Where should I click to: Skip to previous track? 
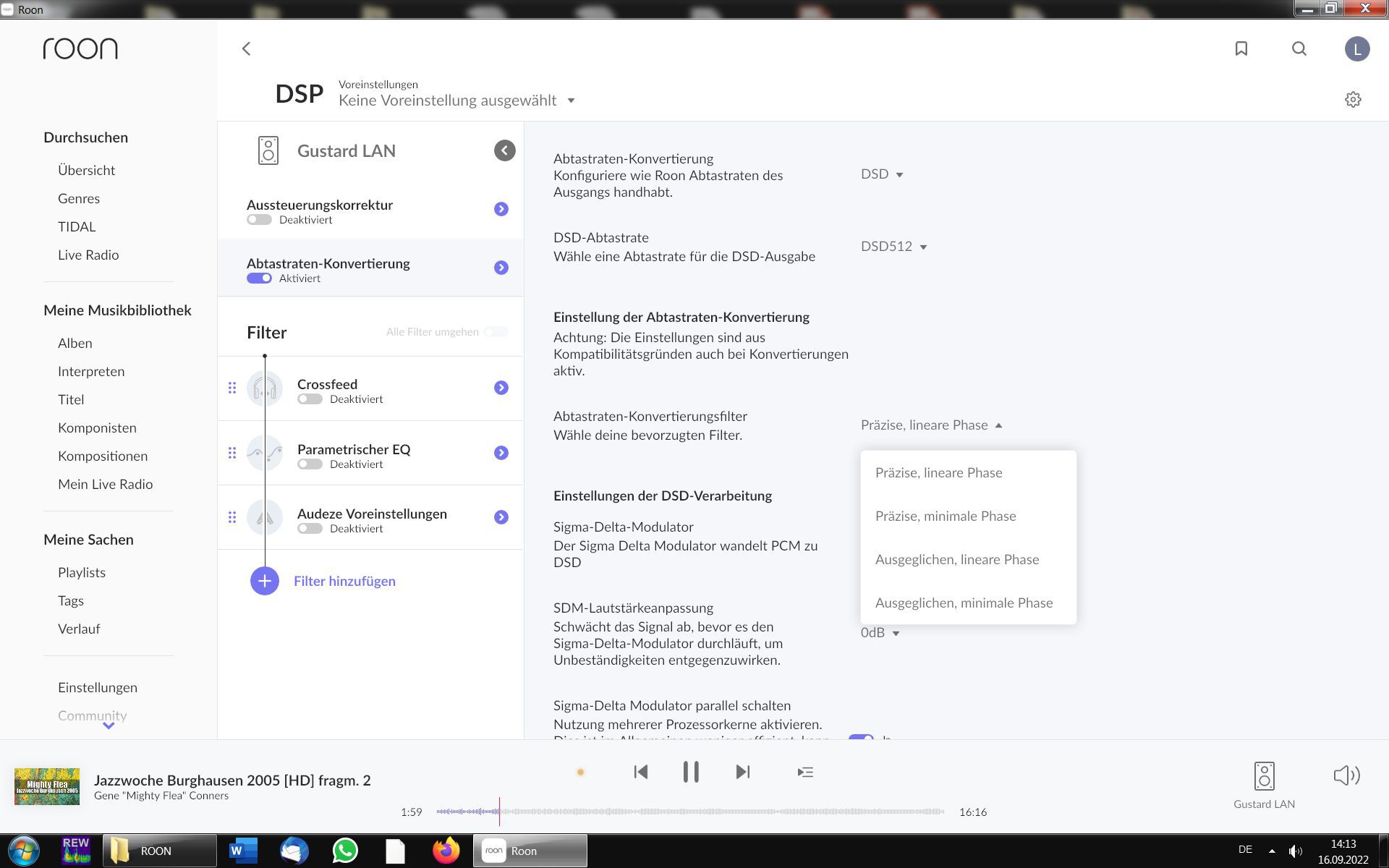pos(640,772)
